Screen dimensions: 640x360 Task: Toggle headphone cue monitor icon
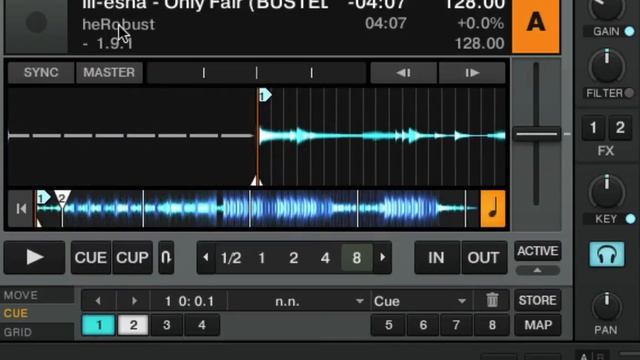click(607, 254)
